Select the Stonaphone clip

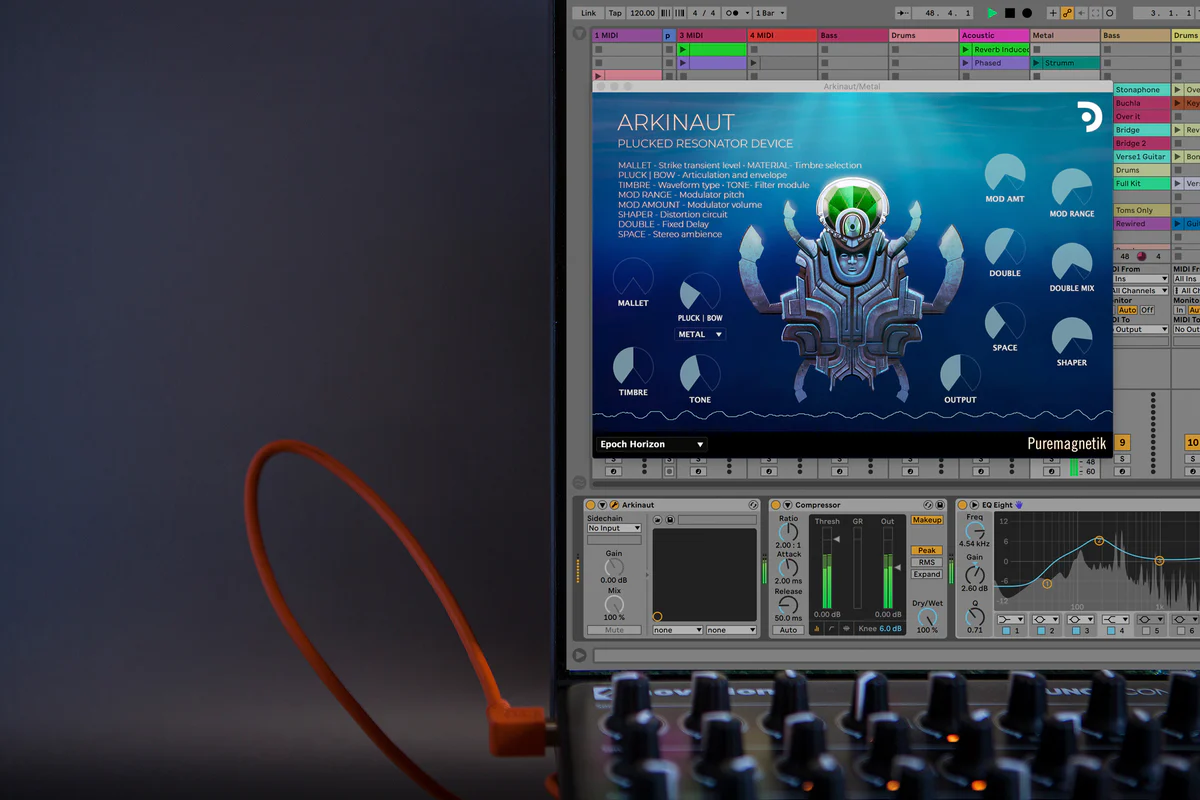[x=1140, y=90]
